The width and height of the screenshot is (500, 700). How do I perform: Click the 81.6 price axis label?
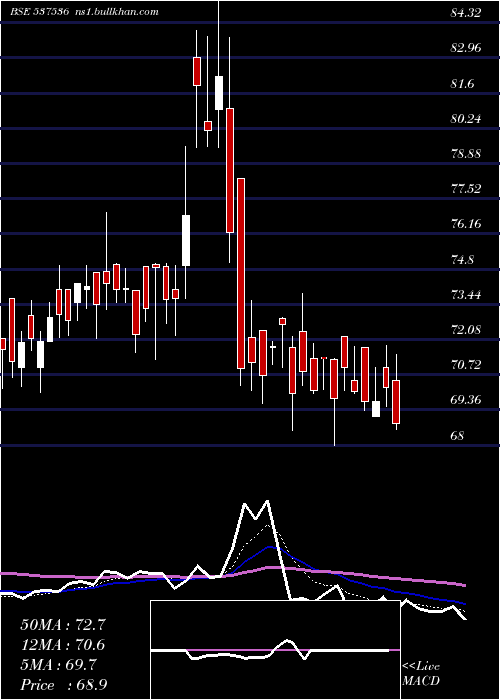[x=462, y=83]
